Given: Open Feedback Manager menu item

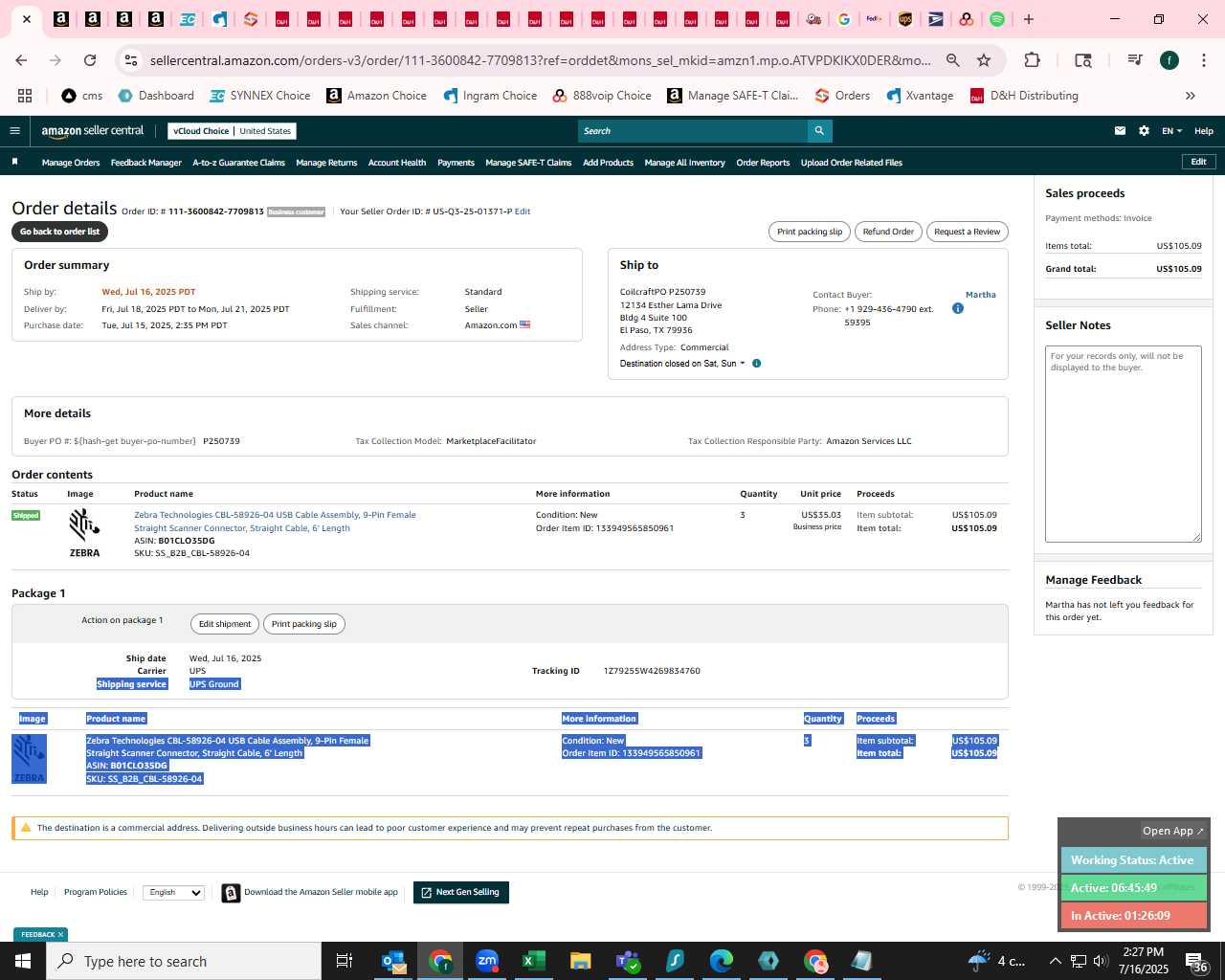Looking at the screenshot, I should [145, 163].
